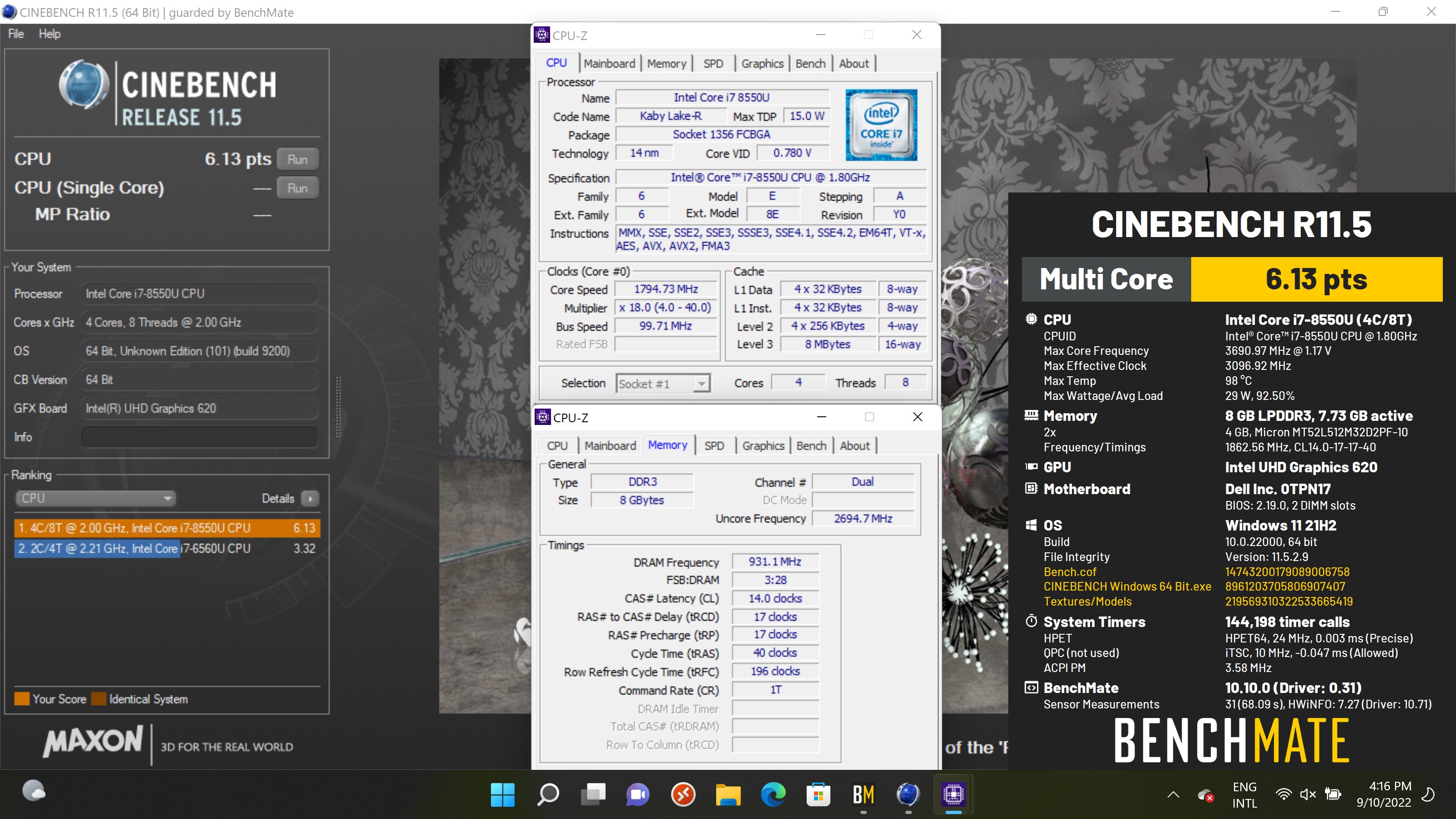1456x819 pixels.
Task: Open OneDrive sync error tray icon
Action: (1206, 795)
